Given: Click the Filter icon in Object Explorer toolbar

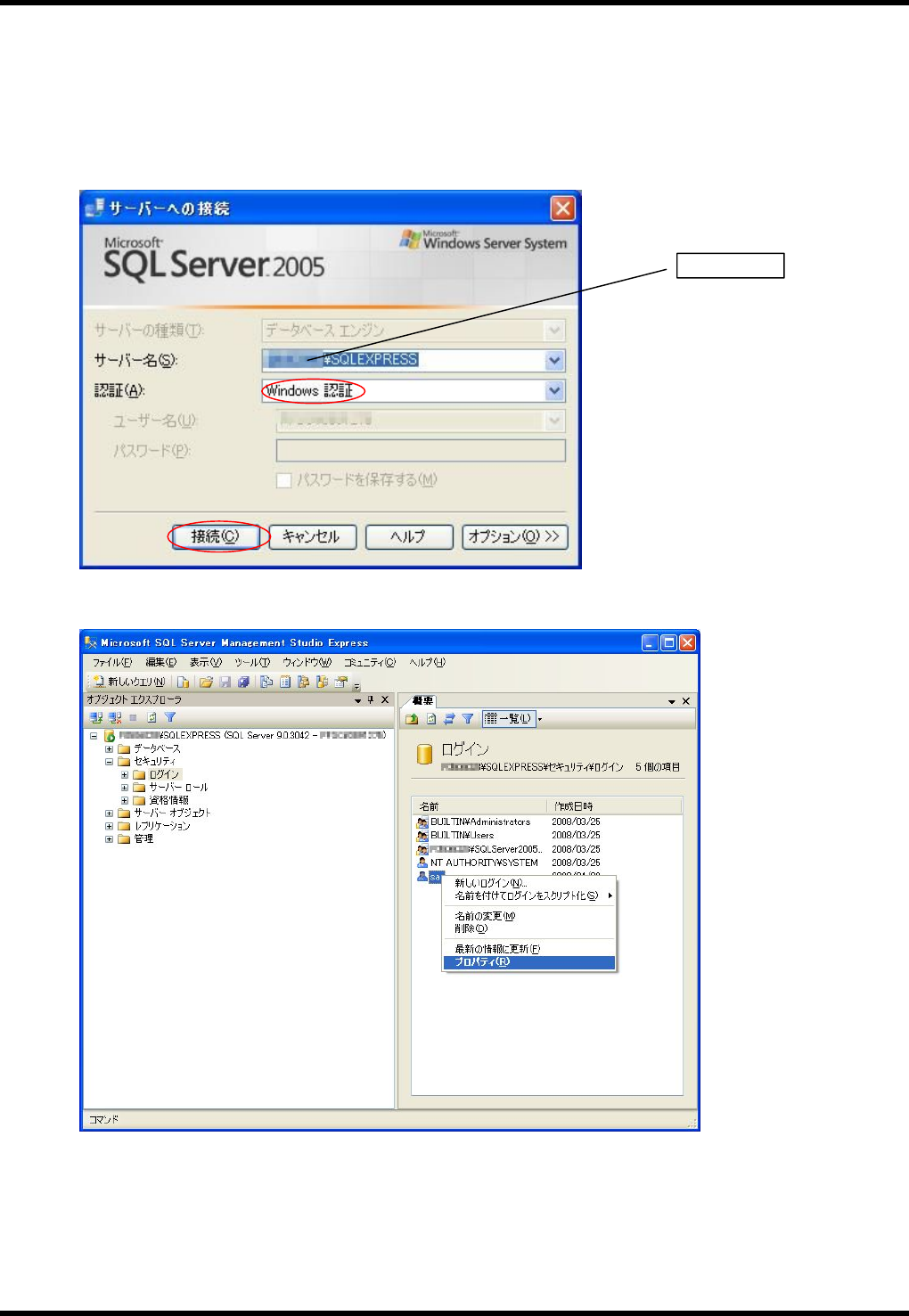Looking at the screenshot, I should [170, 717].
